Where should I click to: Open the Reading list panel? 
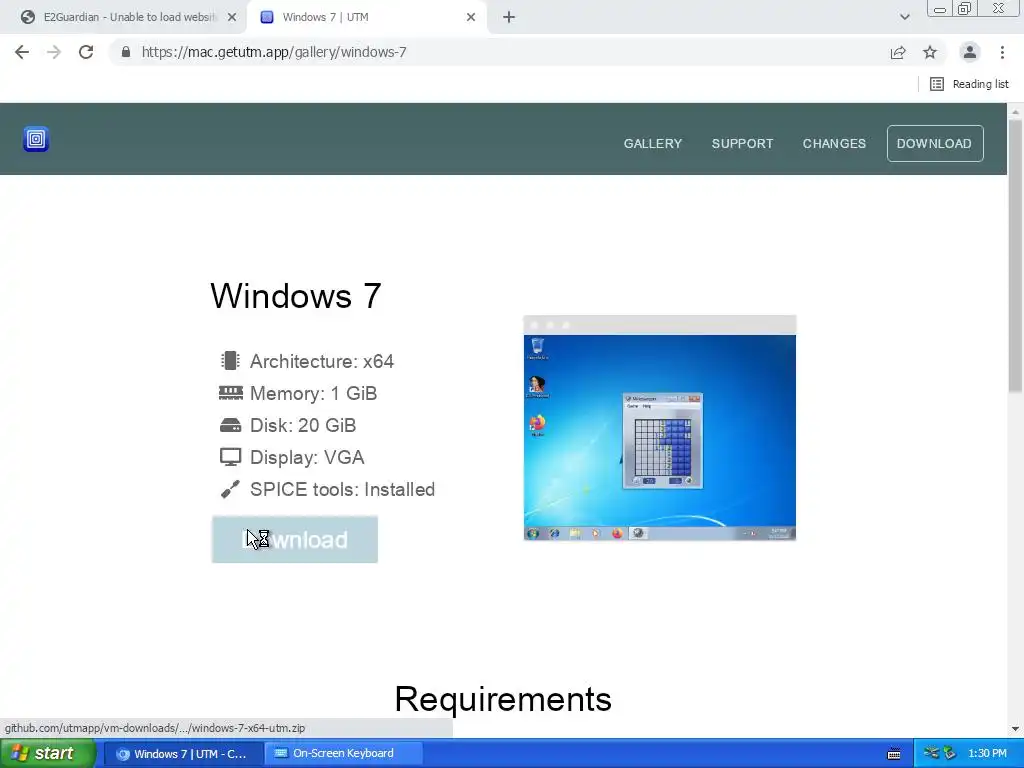pos(969,84)
